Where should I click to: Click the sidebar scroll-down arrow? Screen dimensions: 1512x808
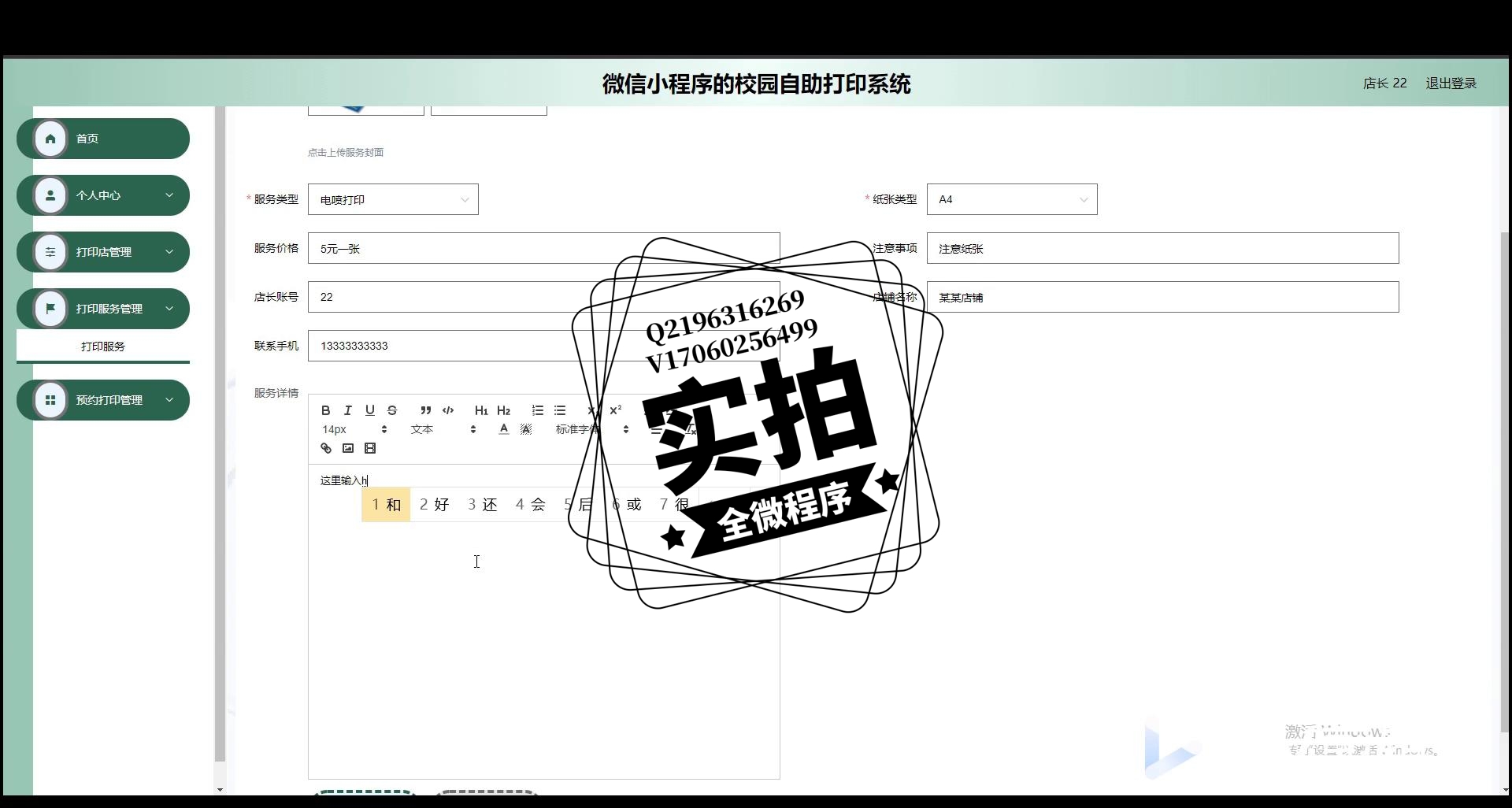[x=220, y=789]
